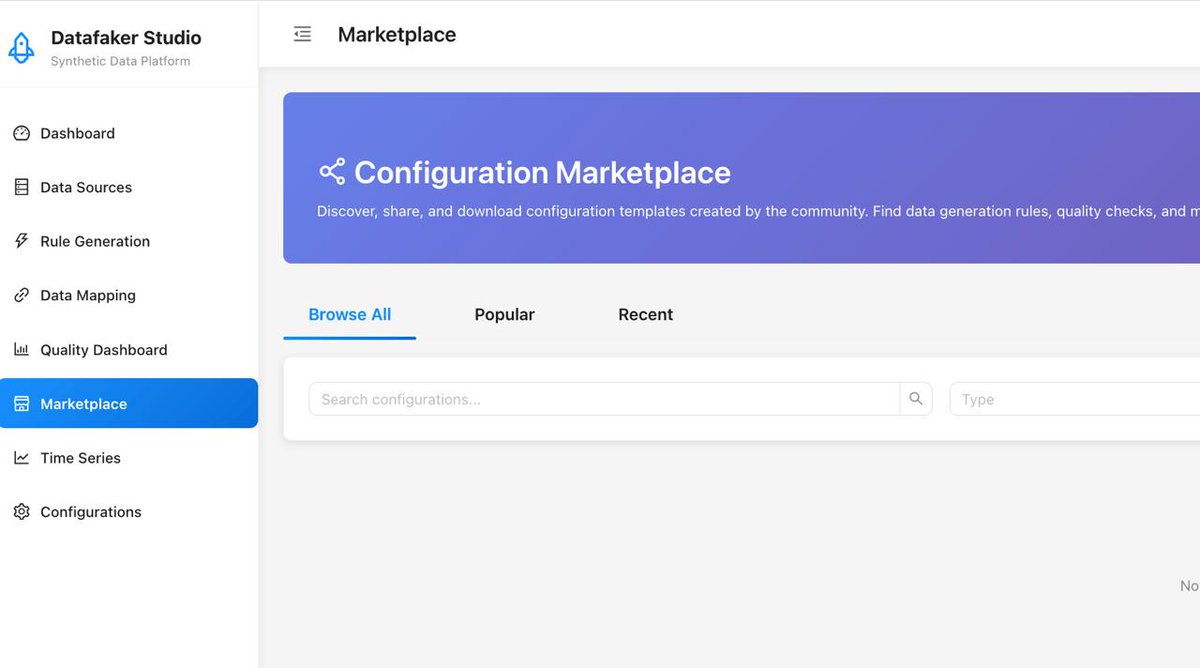Navigate to Data Sources from the sidebar

click(86, 187)
